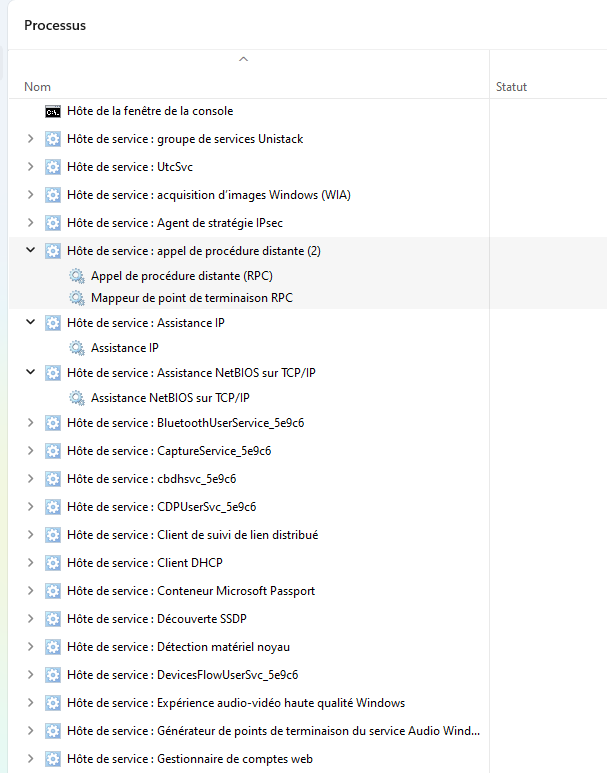This screenshot has width=607, height=773.
Task: Expand the Agent de stratégie IPsec entry
Action: [30, 223]
